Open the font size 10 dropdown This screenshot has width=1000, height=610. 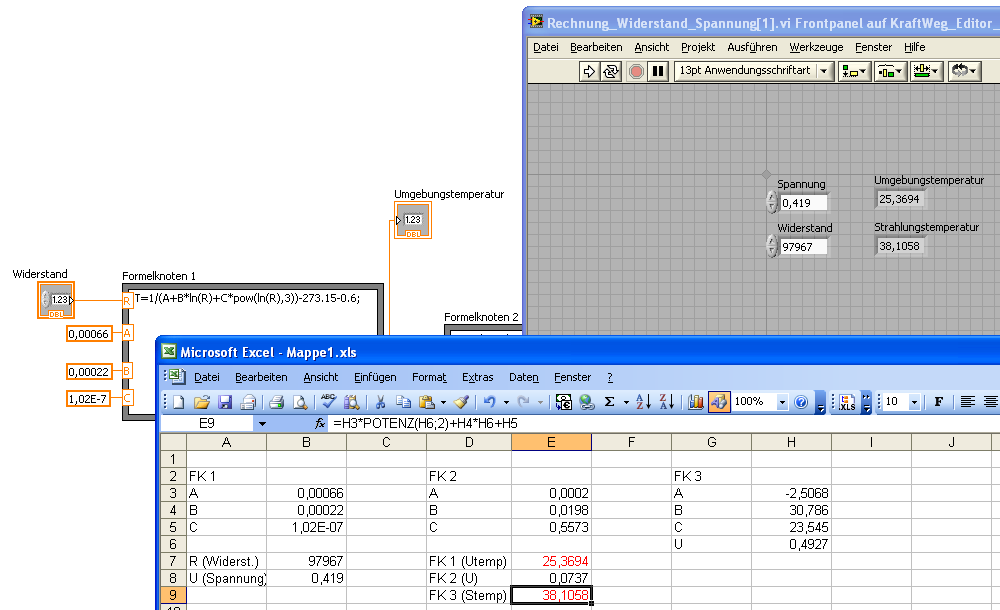914,402
